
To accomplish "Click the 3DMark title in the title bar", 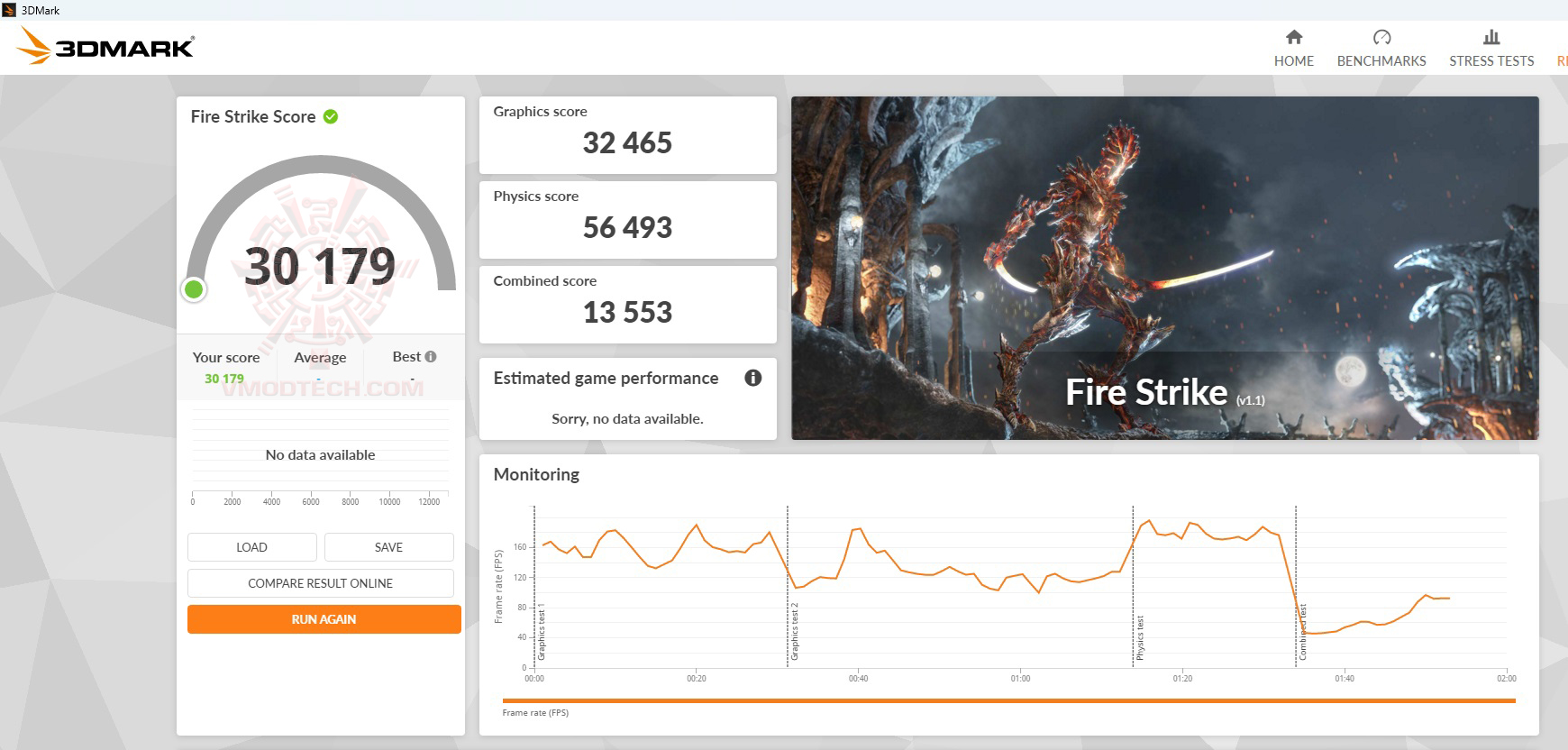I will click(x=41, y=10).
